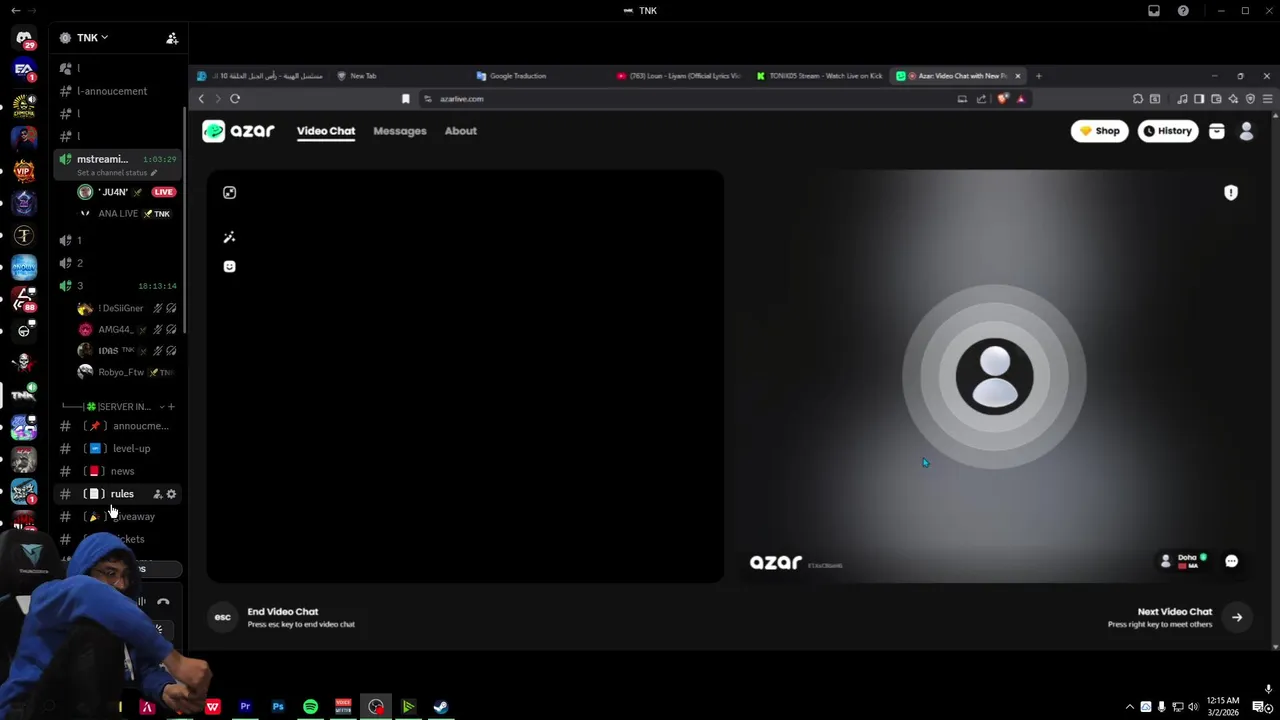Image resolution: width=1280 pixels, height=720 pixels.
Task: Open the Messages tab
Action: click(400, 131)
